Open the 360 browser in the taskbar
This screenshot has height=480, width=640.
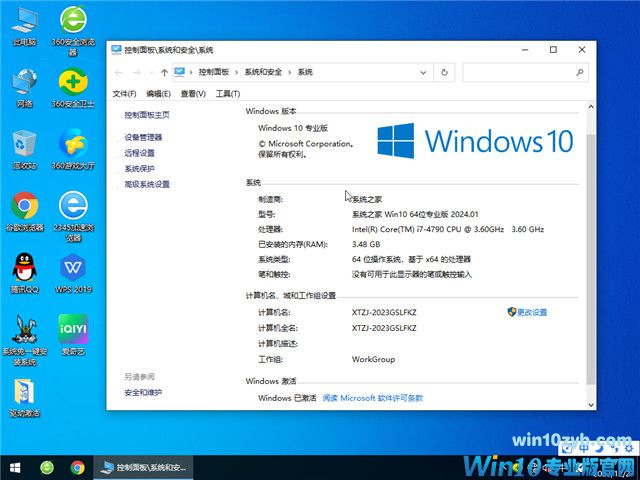(47, 467)
